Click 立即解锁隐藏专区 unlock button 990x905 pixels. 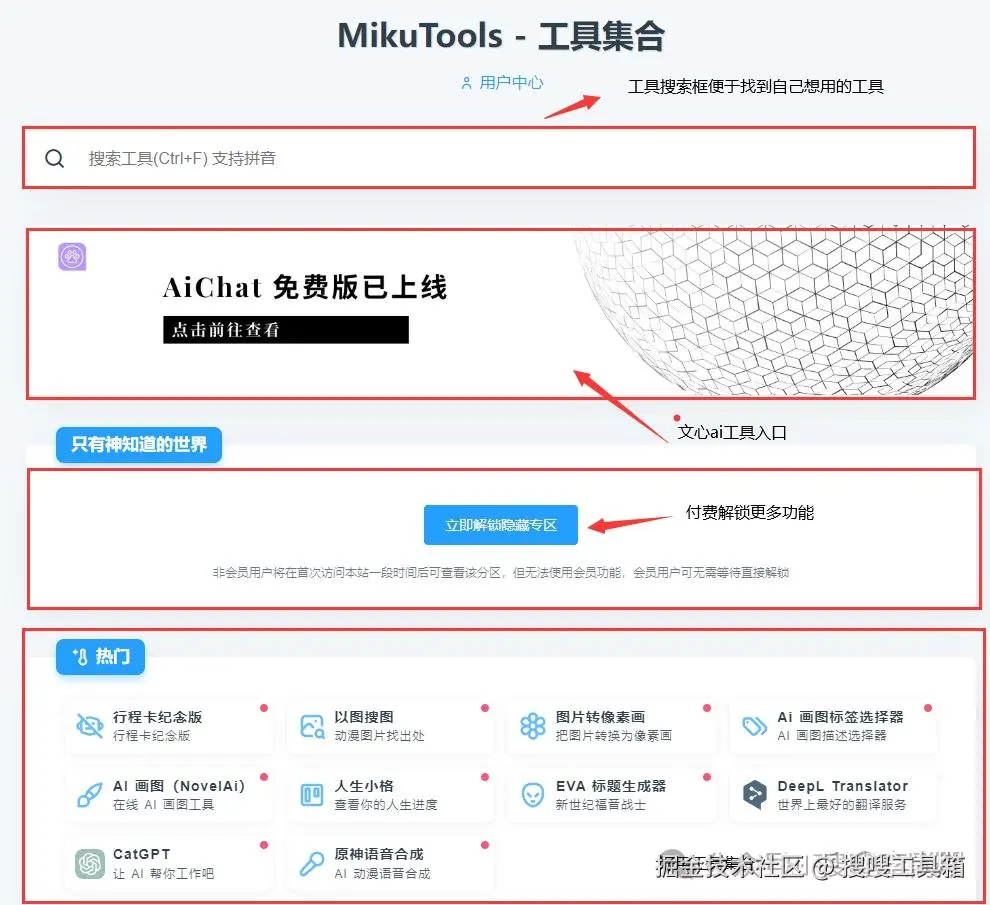pos(501,525)
